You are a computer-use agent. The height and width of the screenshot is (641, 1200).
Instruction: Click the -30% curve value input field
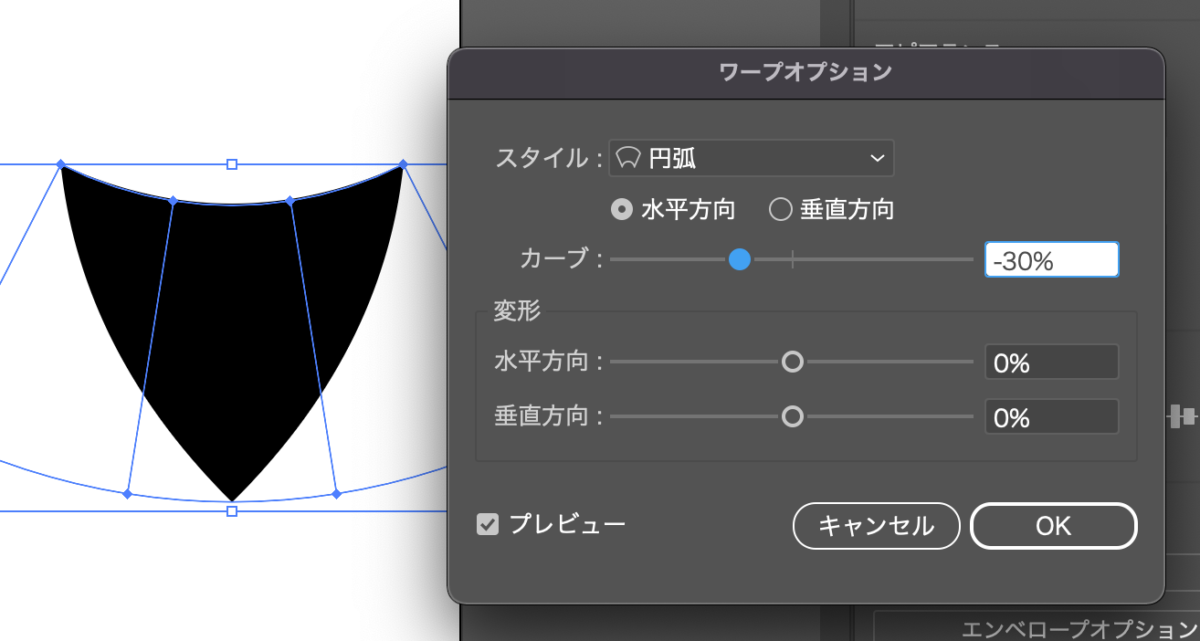click(1051, 259)
